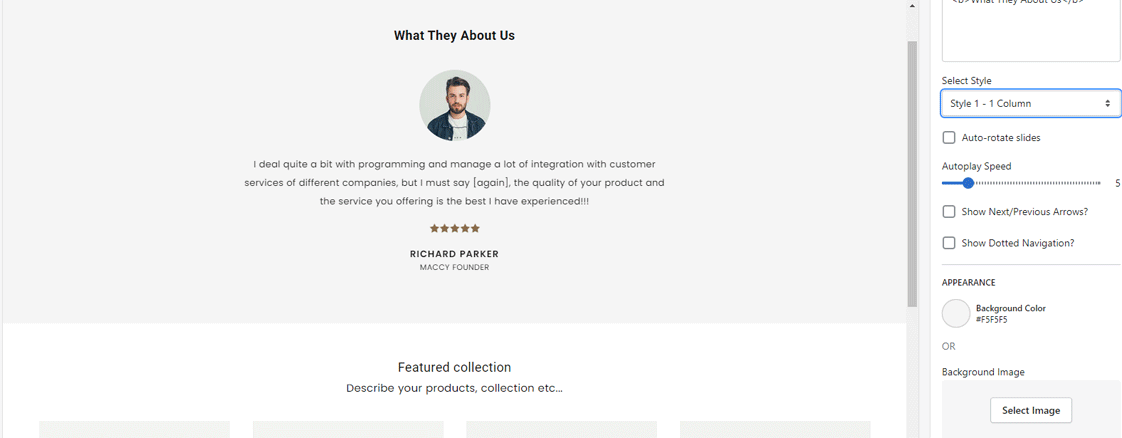
Task: Click the #F5F5F5 background color label
Action: click(x=992, y=320)
